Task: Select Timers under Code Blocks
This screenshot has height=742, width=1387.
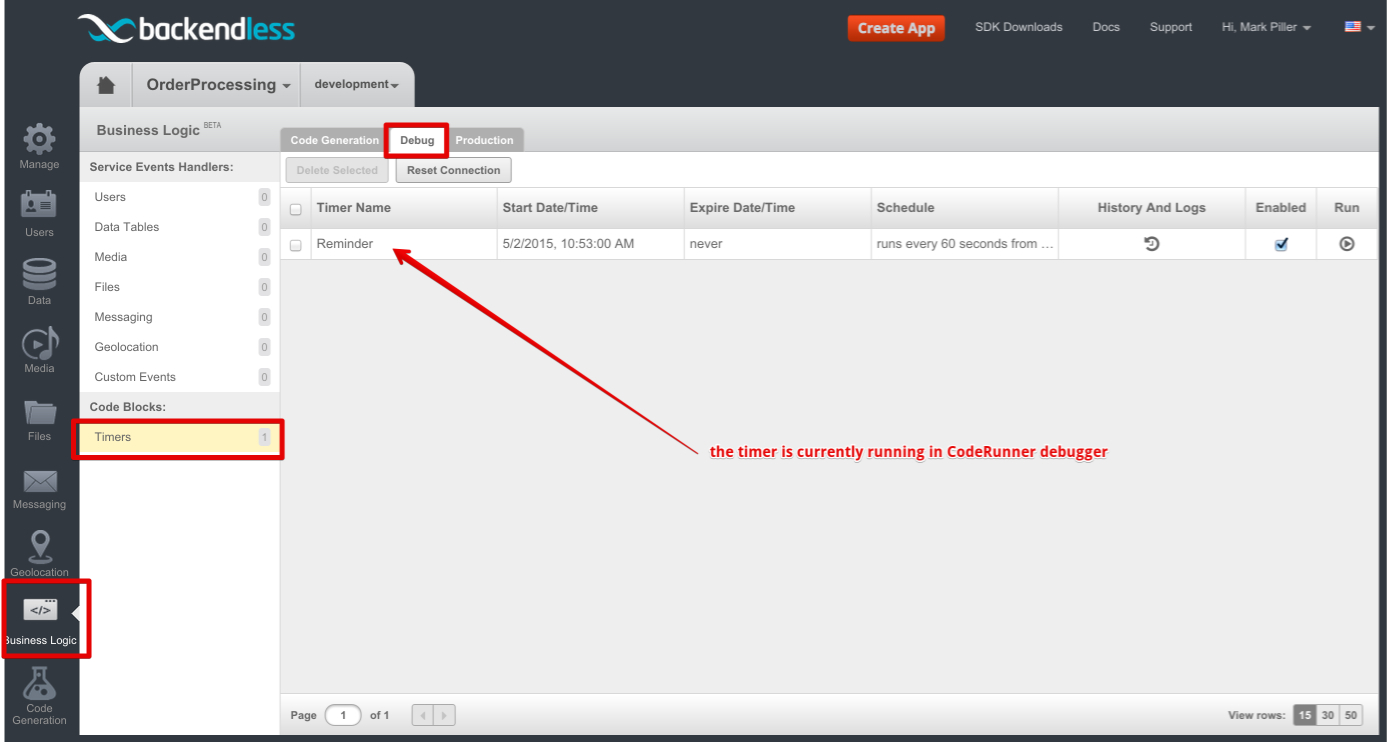Action: [x=180, y=437]
